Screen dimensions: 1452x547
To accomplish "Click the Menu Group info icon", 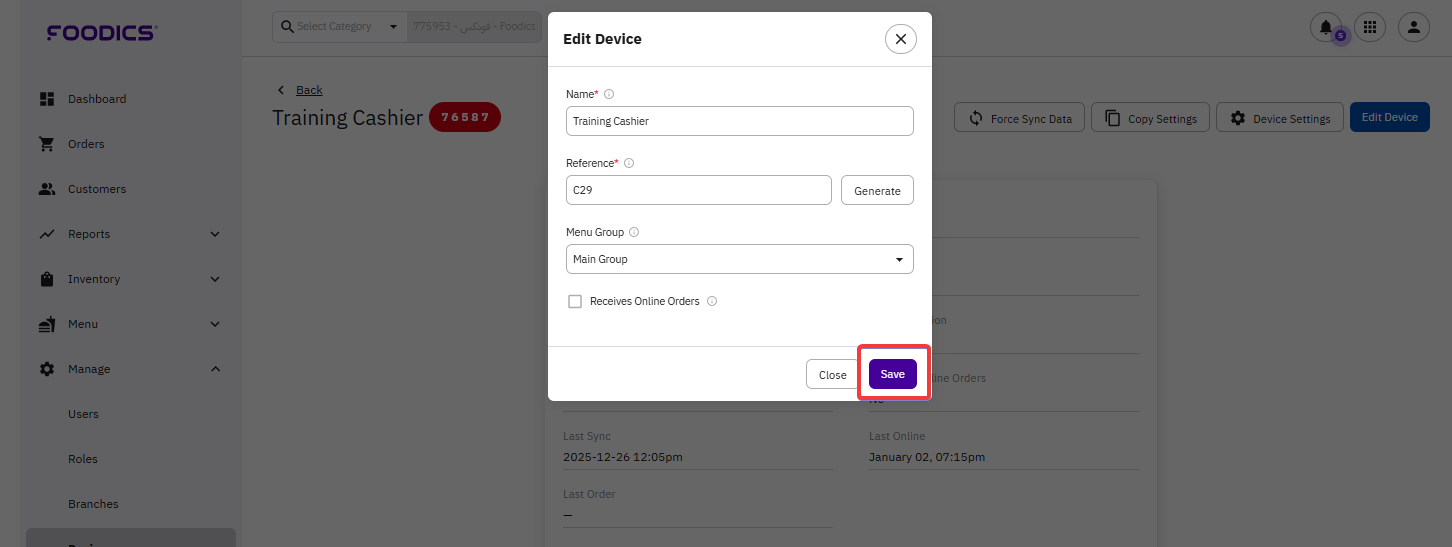I will pyautogui.click(x=634, y=232).
